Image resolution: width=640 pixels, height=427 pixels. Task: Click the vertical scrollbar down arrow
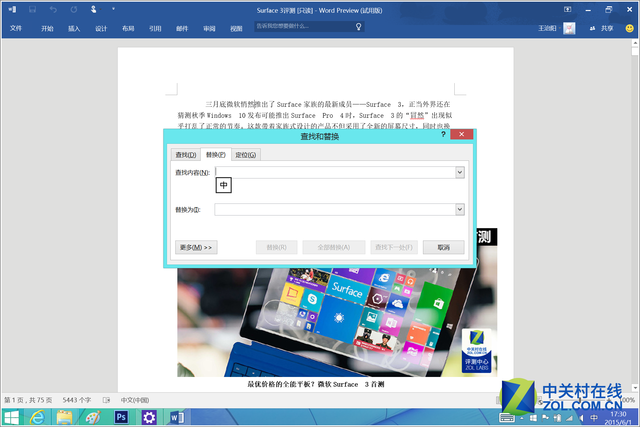635,387
